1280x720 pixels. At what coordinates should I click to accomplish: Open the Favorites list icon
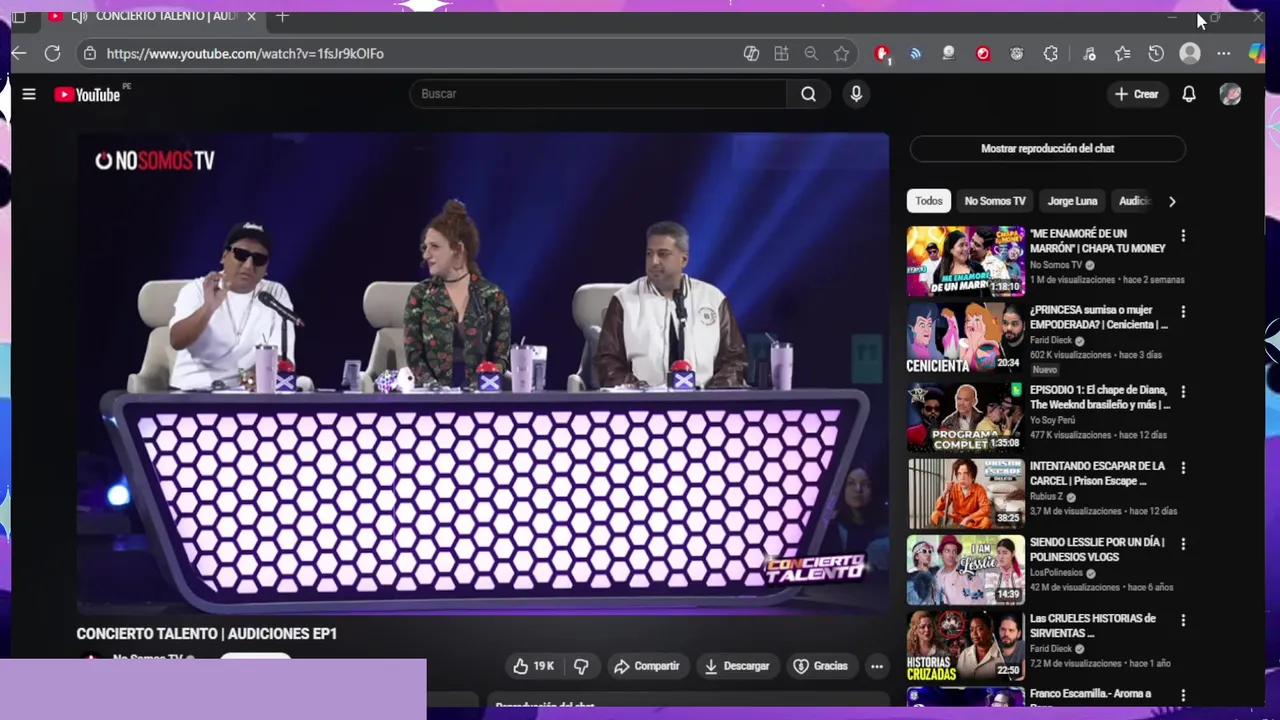tap(1123, 54)
